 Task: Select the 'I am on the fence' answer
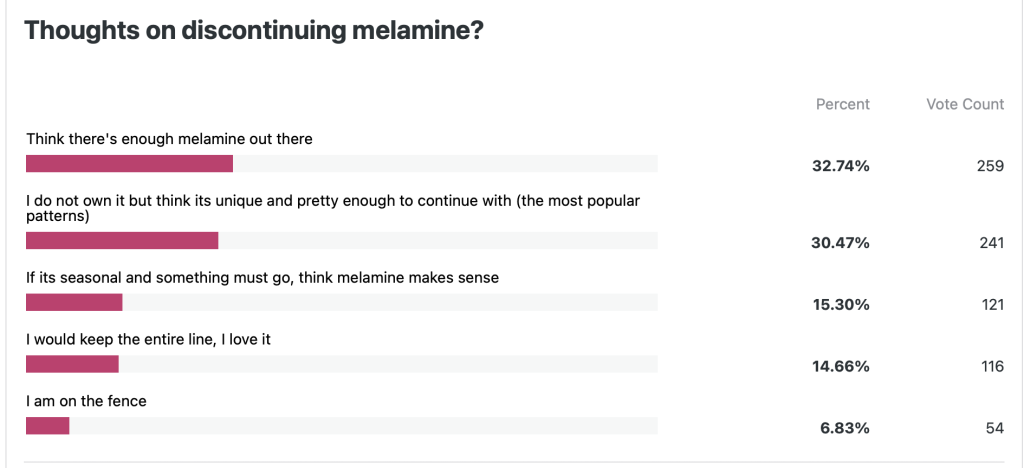tap(87, 401)
